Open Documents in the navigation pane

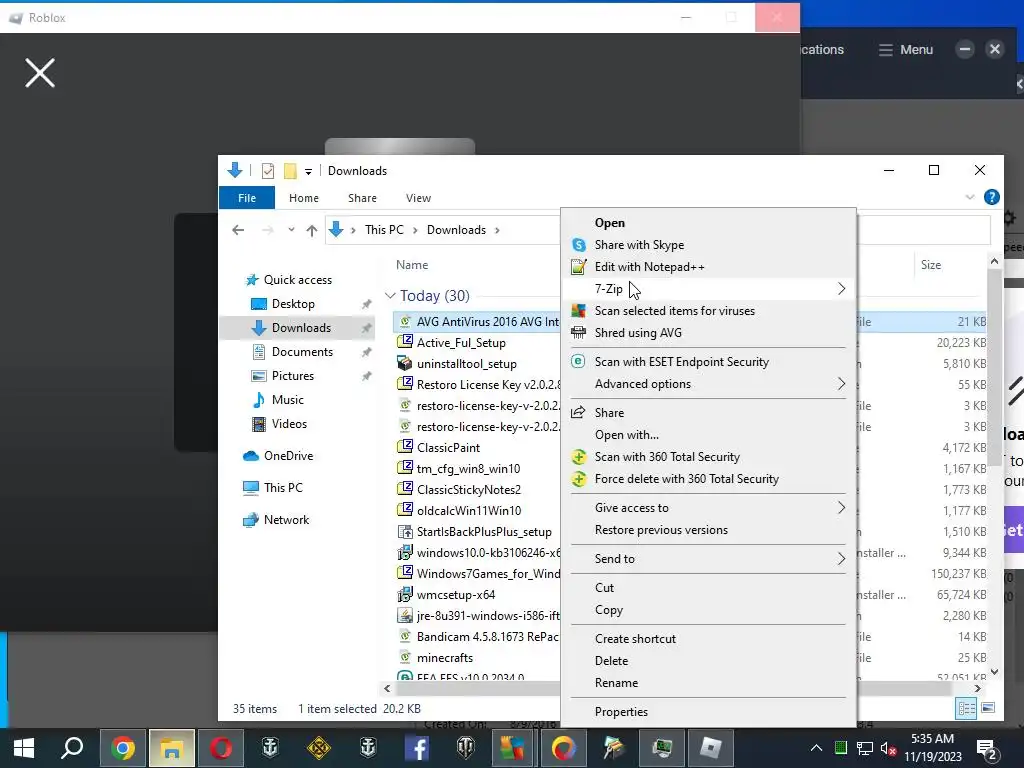302,352
